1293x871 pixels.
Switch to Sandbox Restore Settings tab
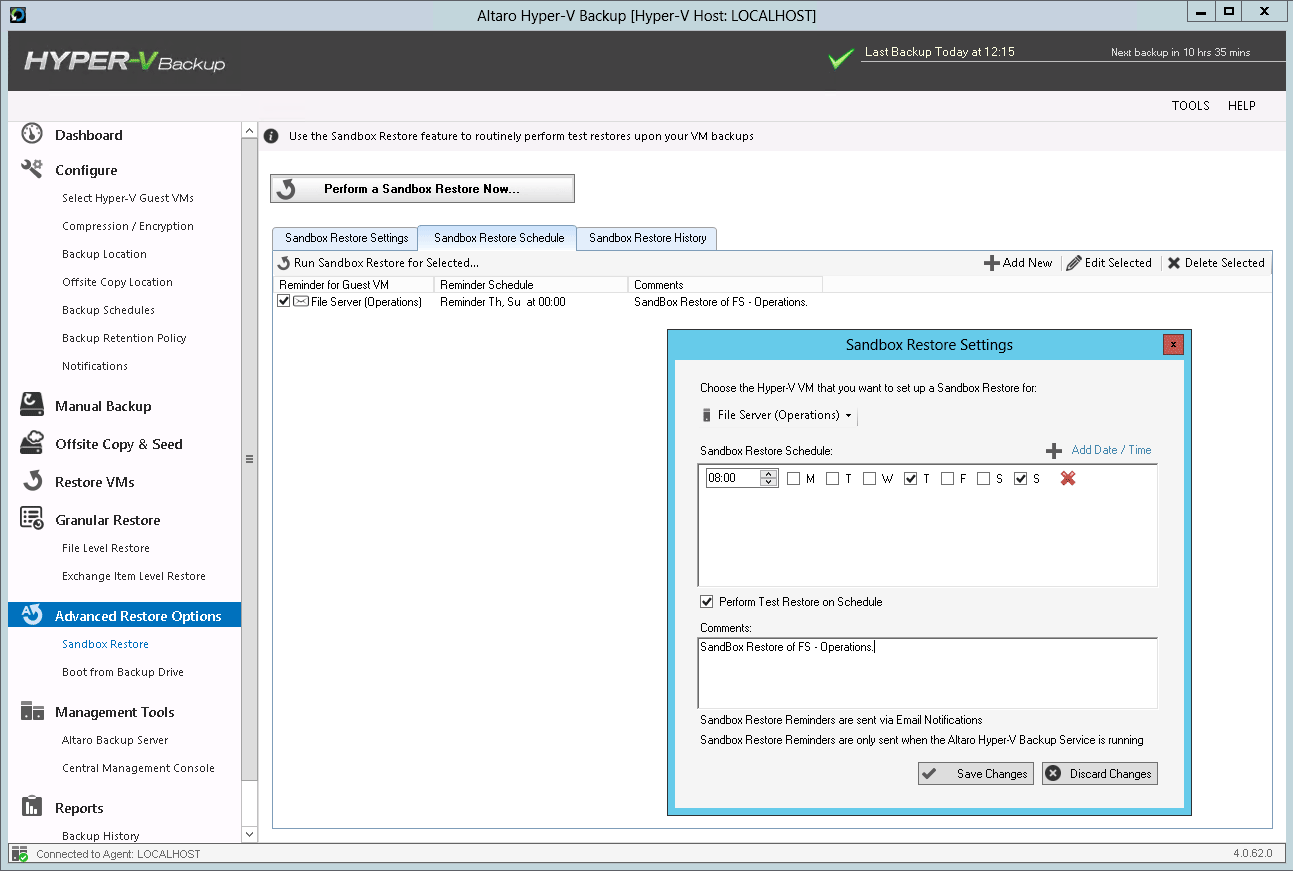(346, 238)
